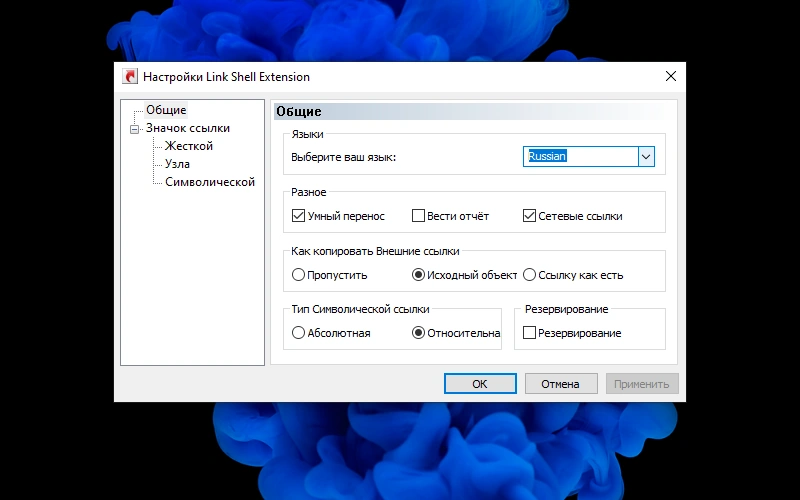Open the Узла tree entry
Image resolution: width=800 pixels, height=500 pixels.
[x=177, y=164]
